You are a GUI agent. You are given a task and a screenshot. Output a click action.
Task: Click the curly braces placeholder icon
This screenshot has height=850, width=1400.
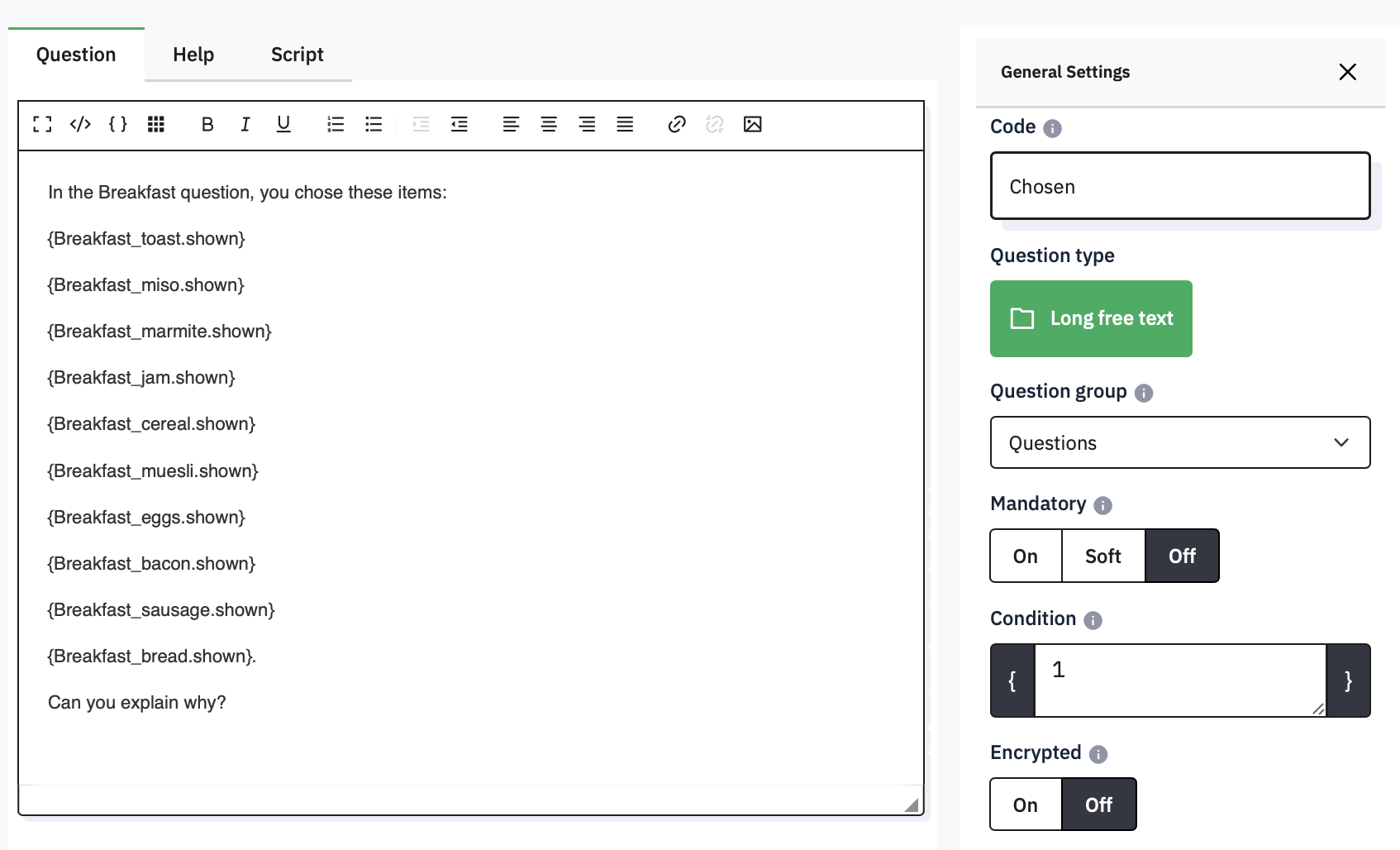point(118,124)
